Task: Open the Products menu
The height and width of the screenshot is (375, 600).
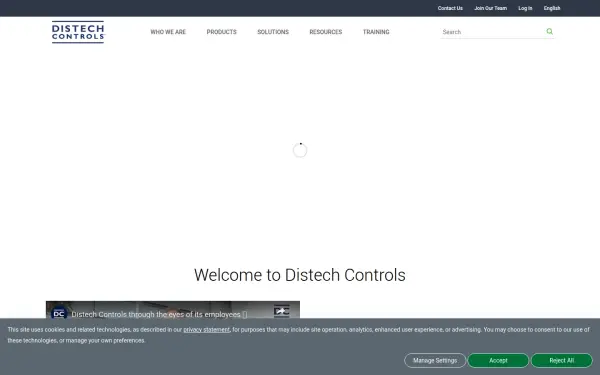Action: (222, 32)
